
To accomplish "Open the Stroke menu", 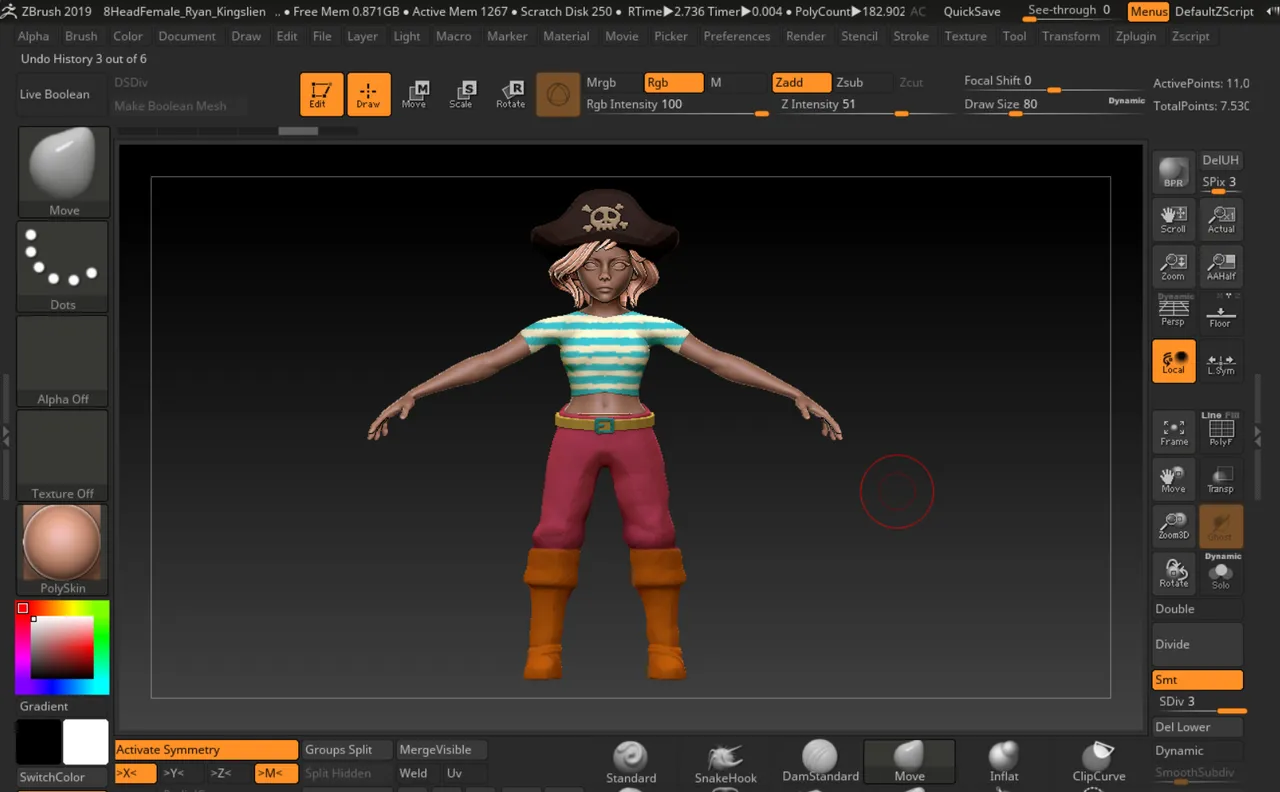I will (x=911, y=36).
